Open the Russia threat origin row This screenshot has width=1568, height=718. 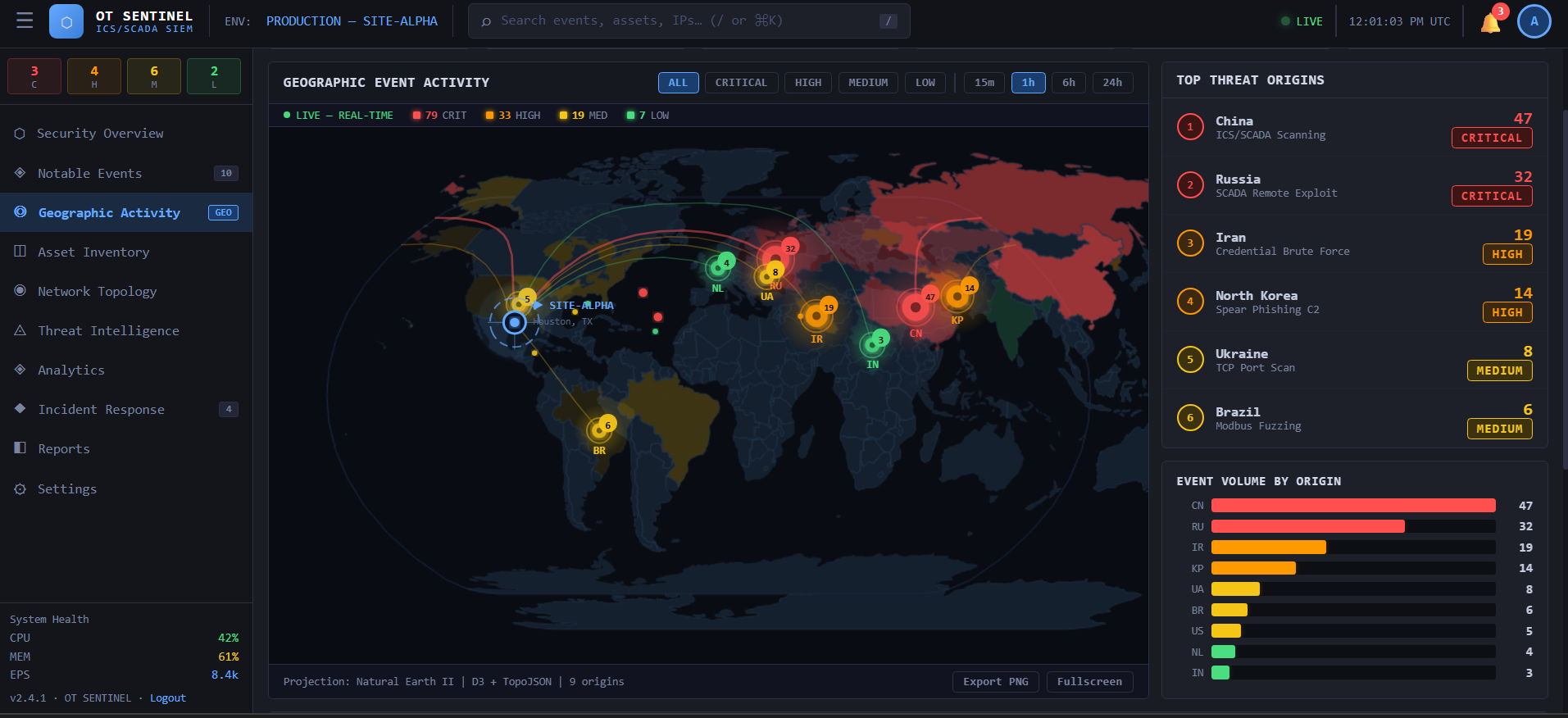1354,186
